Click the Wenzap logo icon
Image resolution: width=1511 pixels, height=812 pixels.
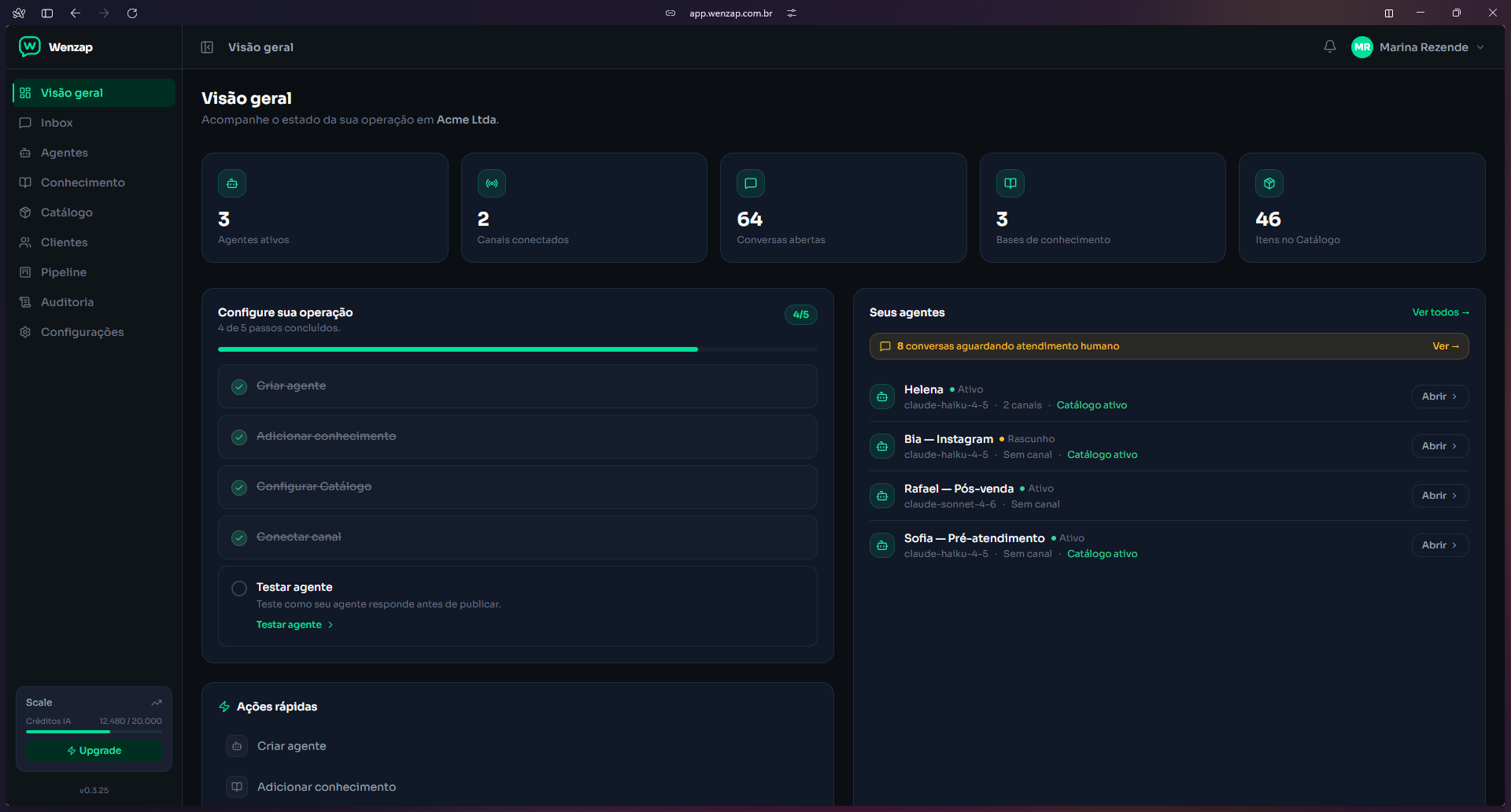click(30, 46)
